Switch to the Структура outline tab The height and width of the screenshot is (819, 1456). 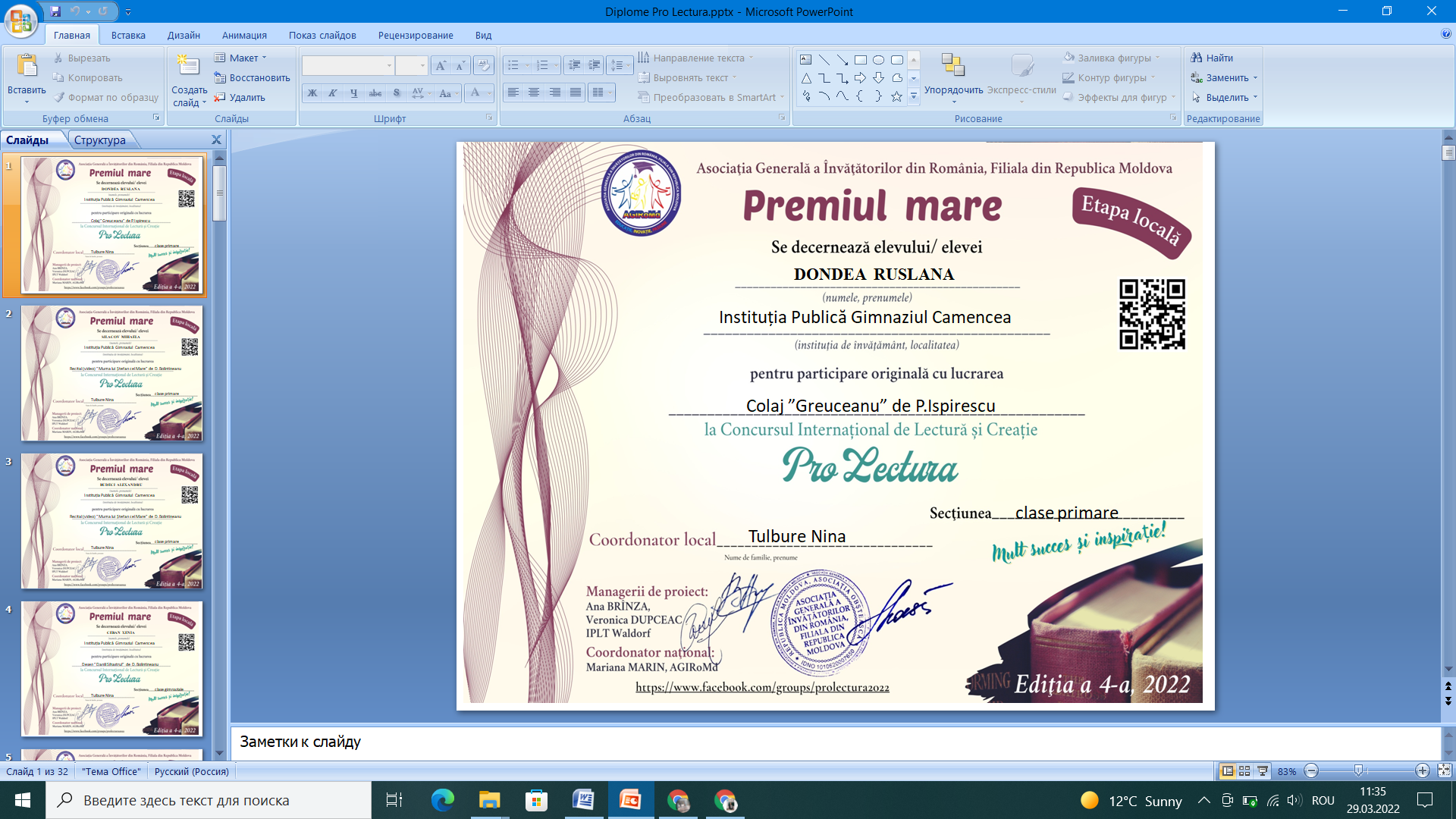click(100, 140)
